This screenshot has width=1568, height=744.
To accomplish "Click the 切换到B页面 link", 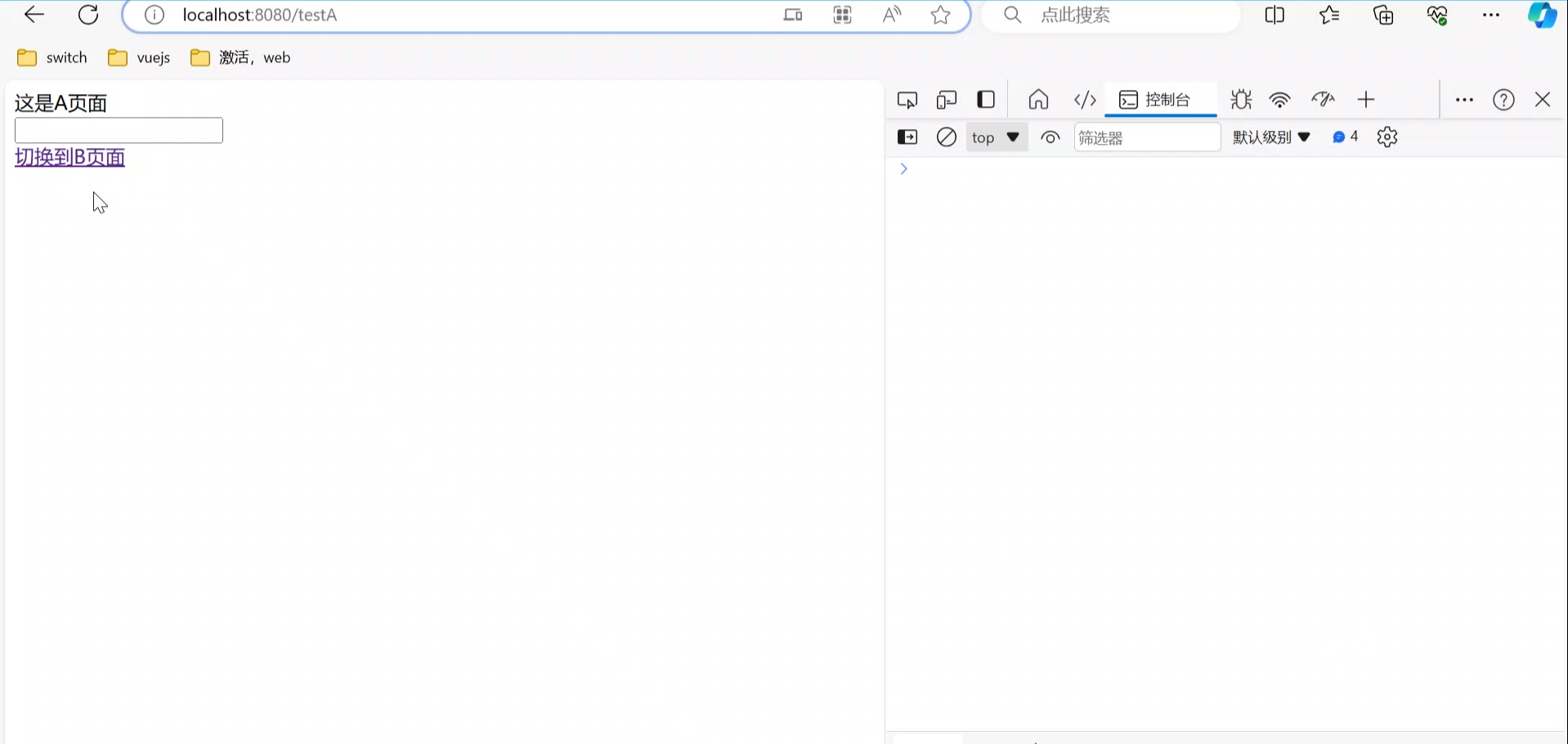I will (69, 157).
